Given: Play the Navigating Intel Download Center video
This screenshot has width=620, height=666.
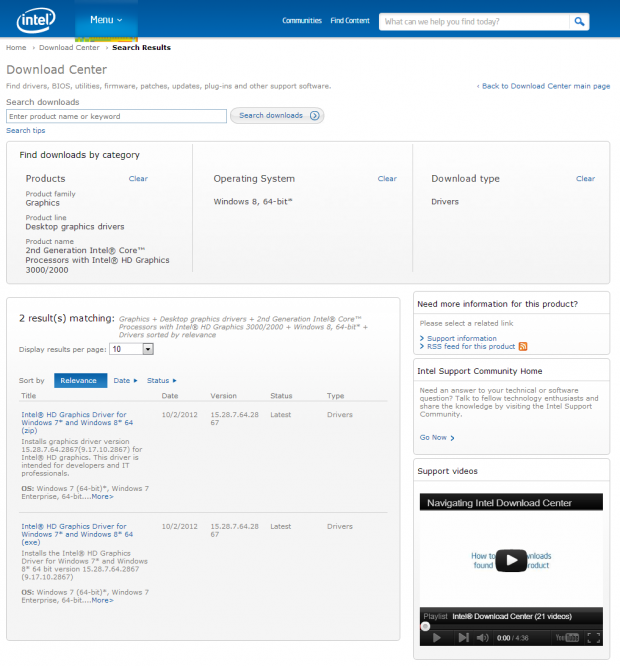Looking at the screenshot, I should 511,560.
